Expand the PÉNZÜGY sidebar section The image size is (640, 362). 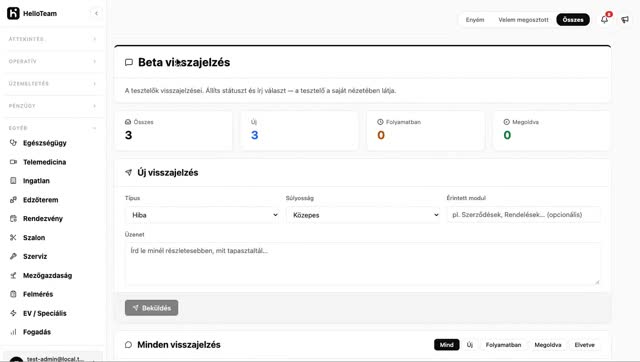pos(53,106)
